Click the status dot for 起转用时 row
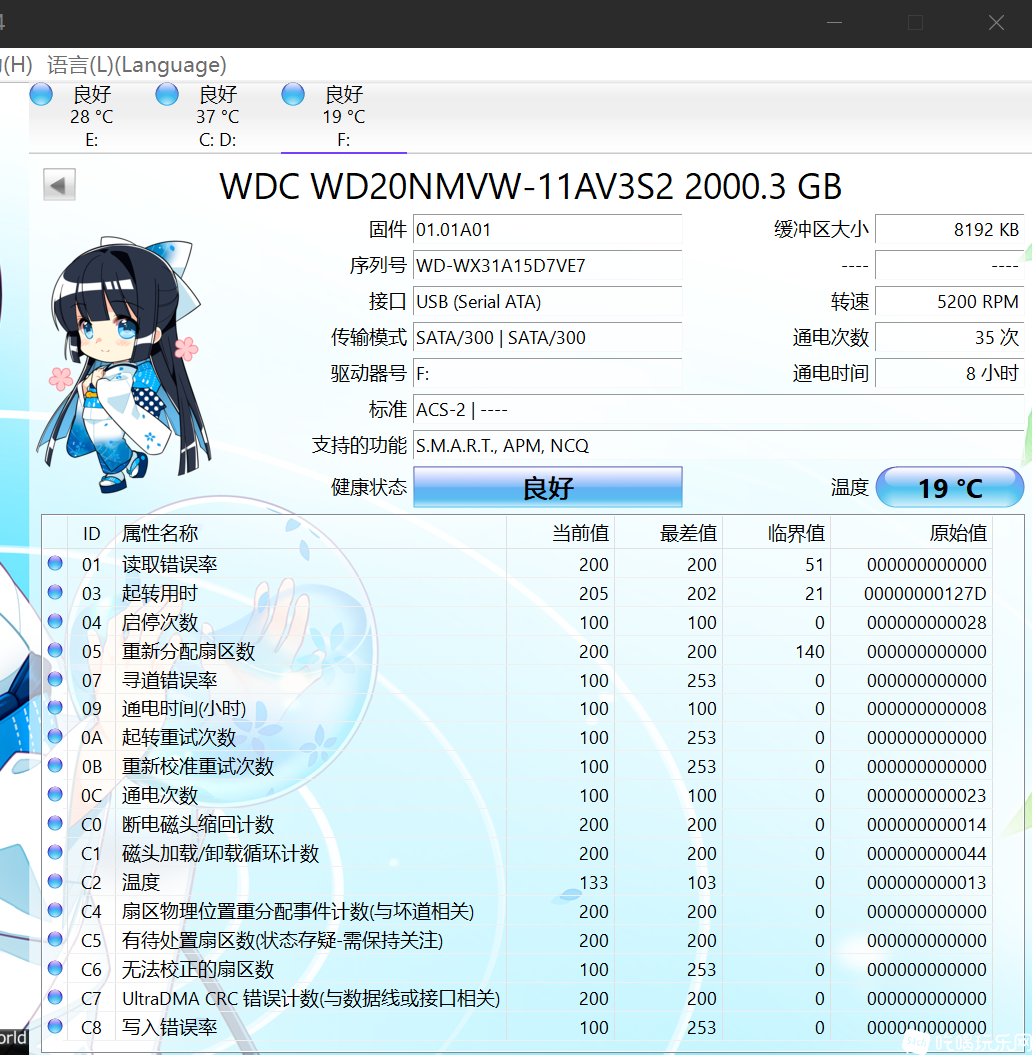Viewport: 1032px width, 1055px height. tap(55, 592)
